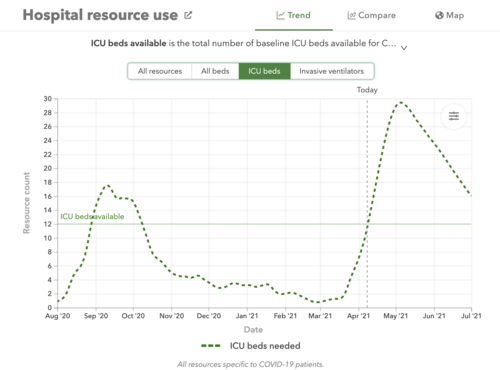500x370 pixels.
Task: Click the 'Jul '21' axis label
Action: 471,316
